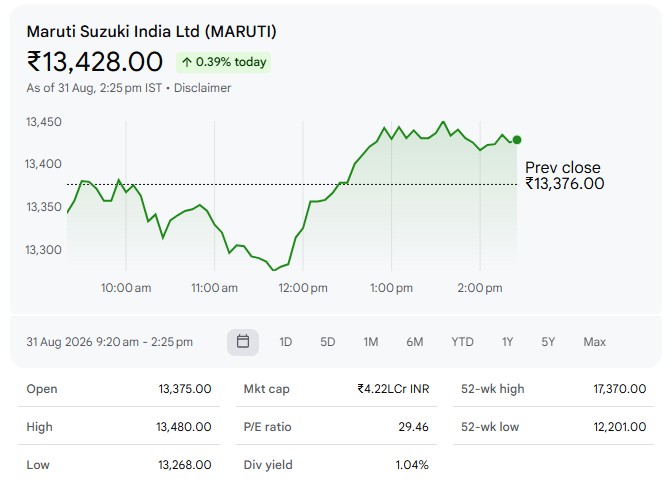This screenshot has height=485, width=672.
Task: Show the YTD chart range
Action: (x=462, y=342)
